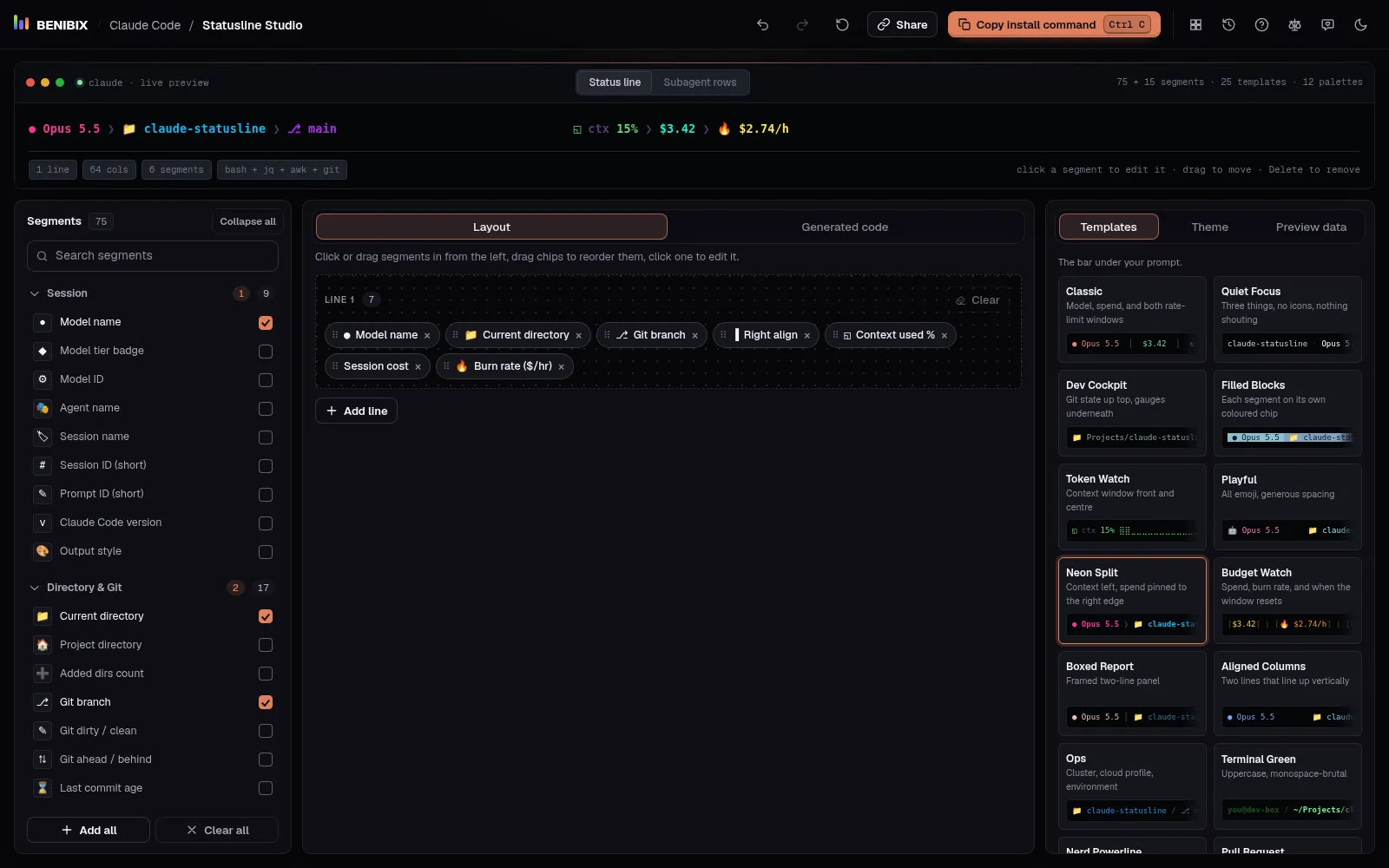
Task: Choose the Filled Blocks template card
Action: coord(1287,411)
